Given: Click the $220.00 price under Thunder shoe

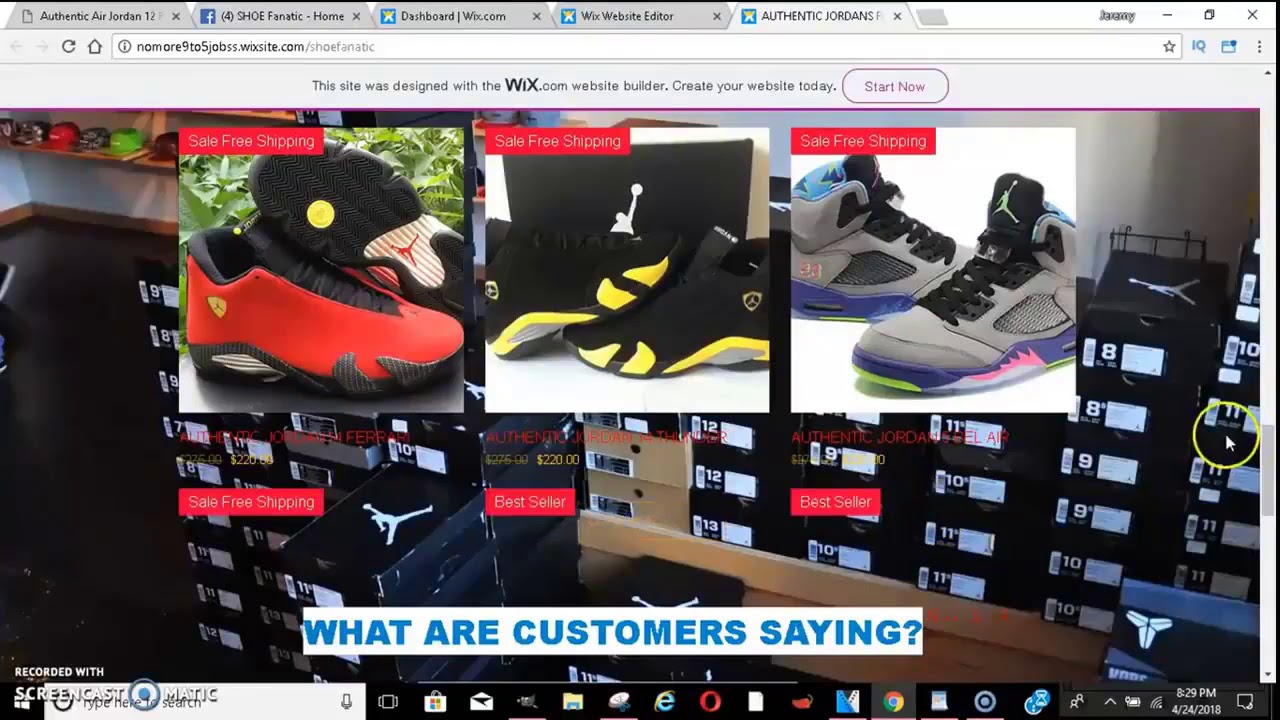Looking at the screenshot, I should tap(558, 460).
